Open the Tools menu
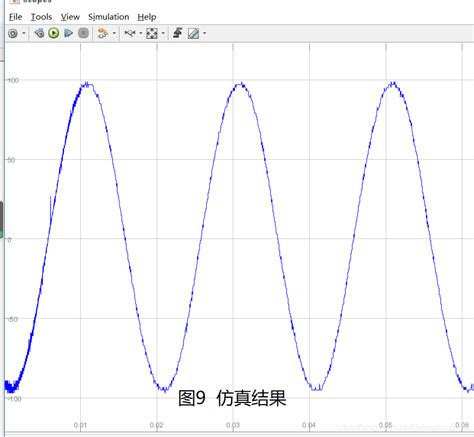474x437 pixels. click(41, 17)
